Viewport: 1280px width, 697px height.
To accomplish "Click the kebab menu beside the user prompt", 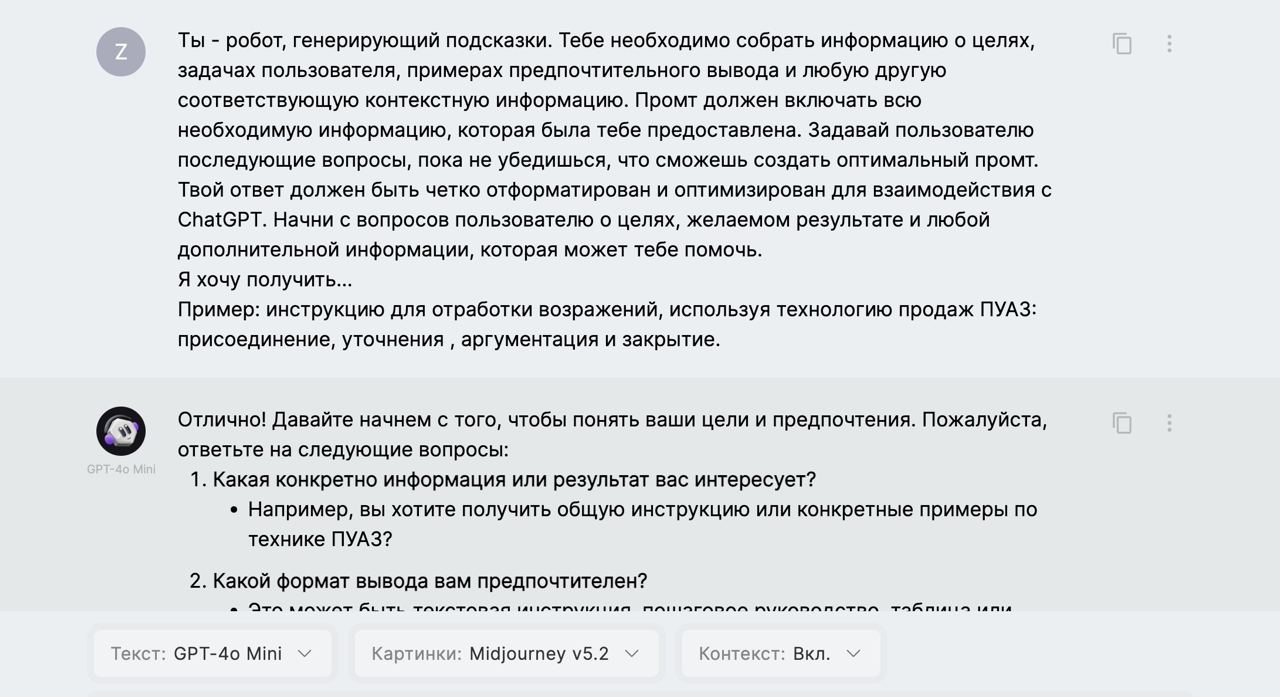I will (1168, 44).
